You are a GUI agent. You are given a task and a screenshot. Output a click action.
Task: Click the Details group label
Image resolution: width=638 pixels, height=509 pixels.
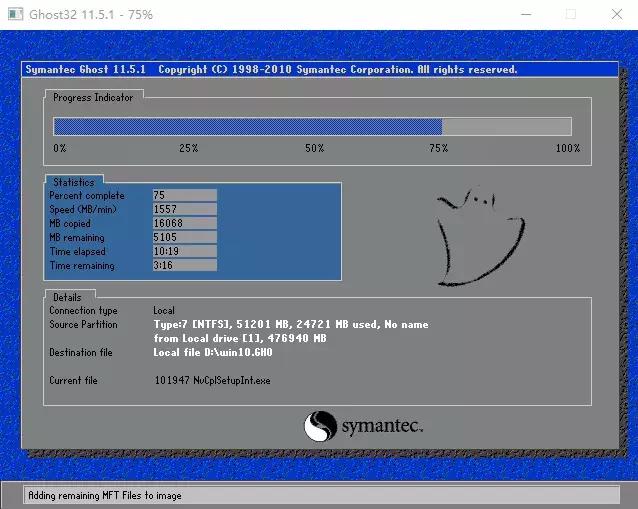(x=67, y=297)
